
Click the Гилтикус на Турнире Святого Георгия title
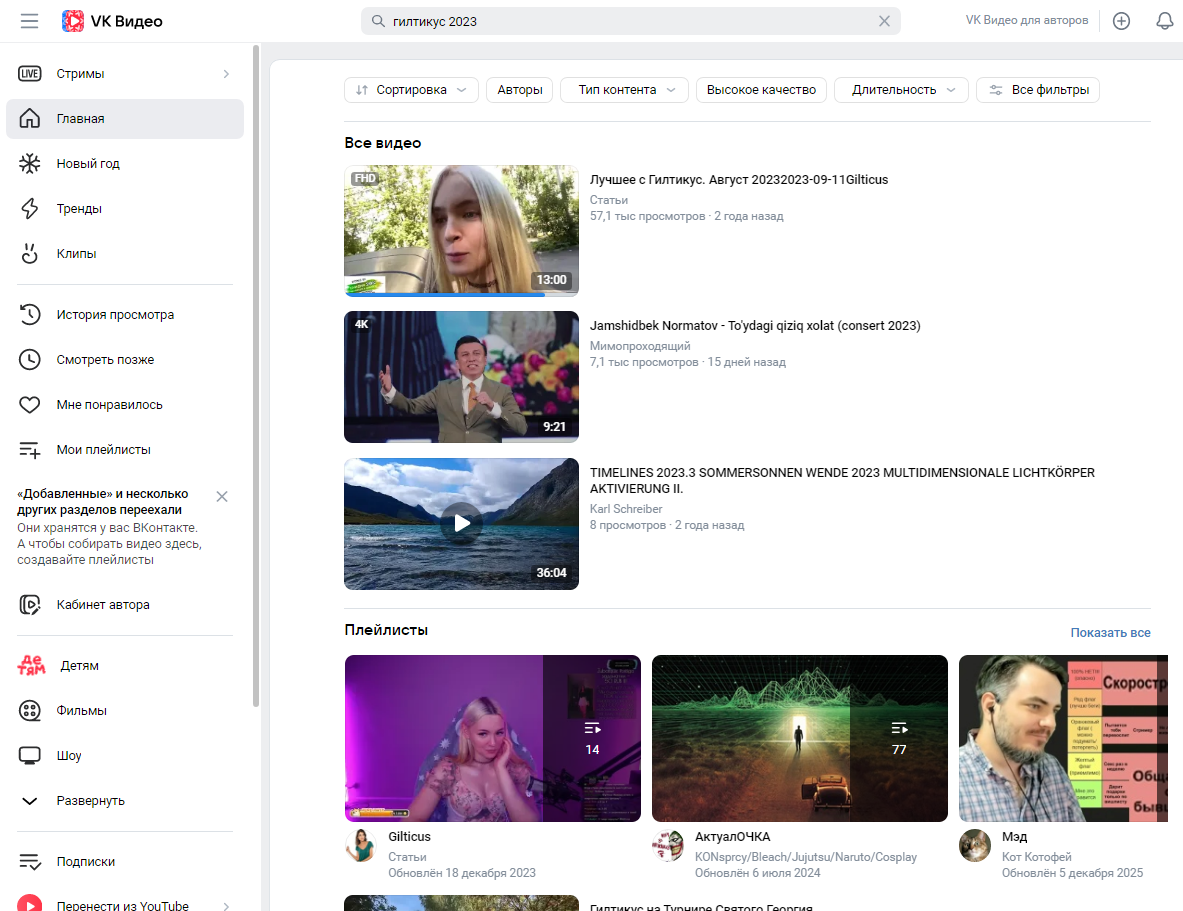click(x=701, y=906)
